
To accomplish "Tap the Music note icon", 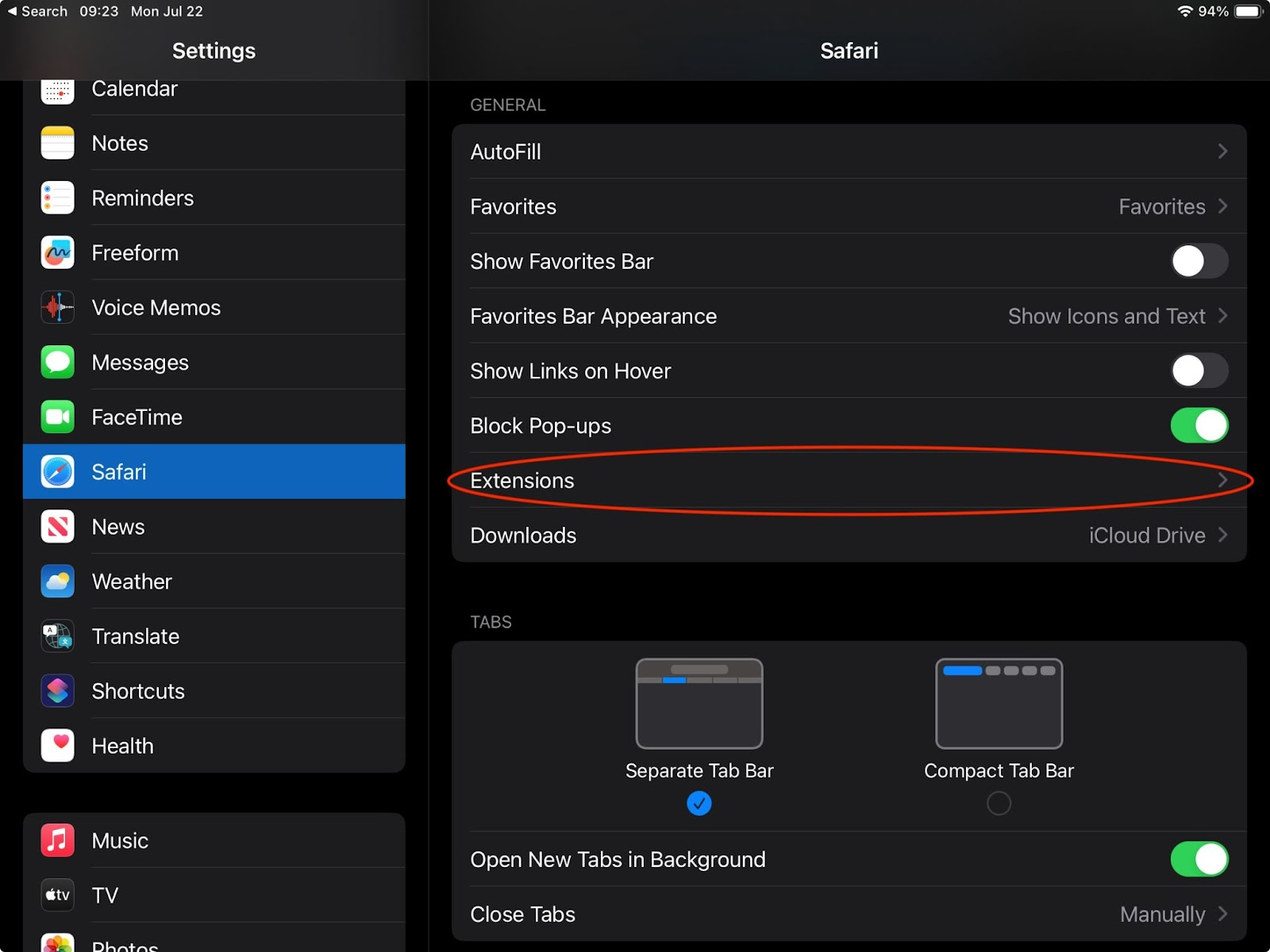I will click(57, 839).
